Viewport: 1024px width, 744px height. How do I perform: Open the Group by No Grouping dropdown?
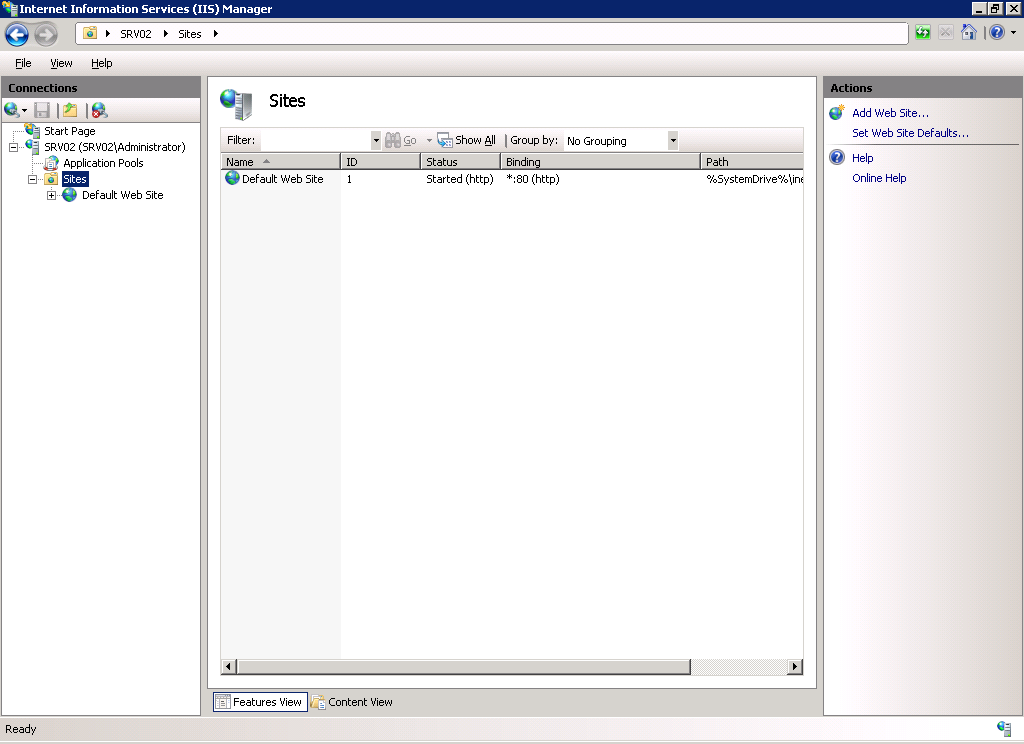[x=673, y=140]
